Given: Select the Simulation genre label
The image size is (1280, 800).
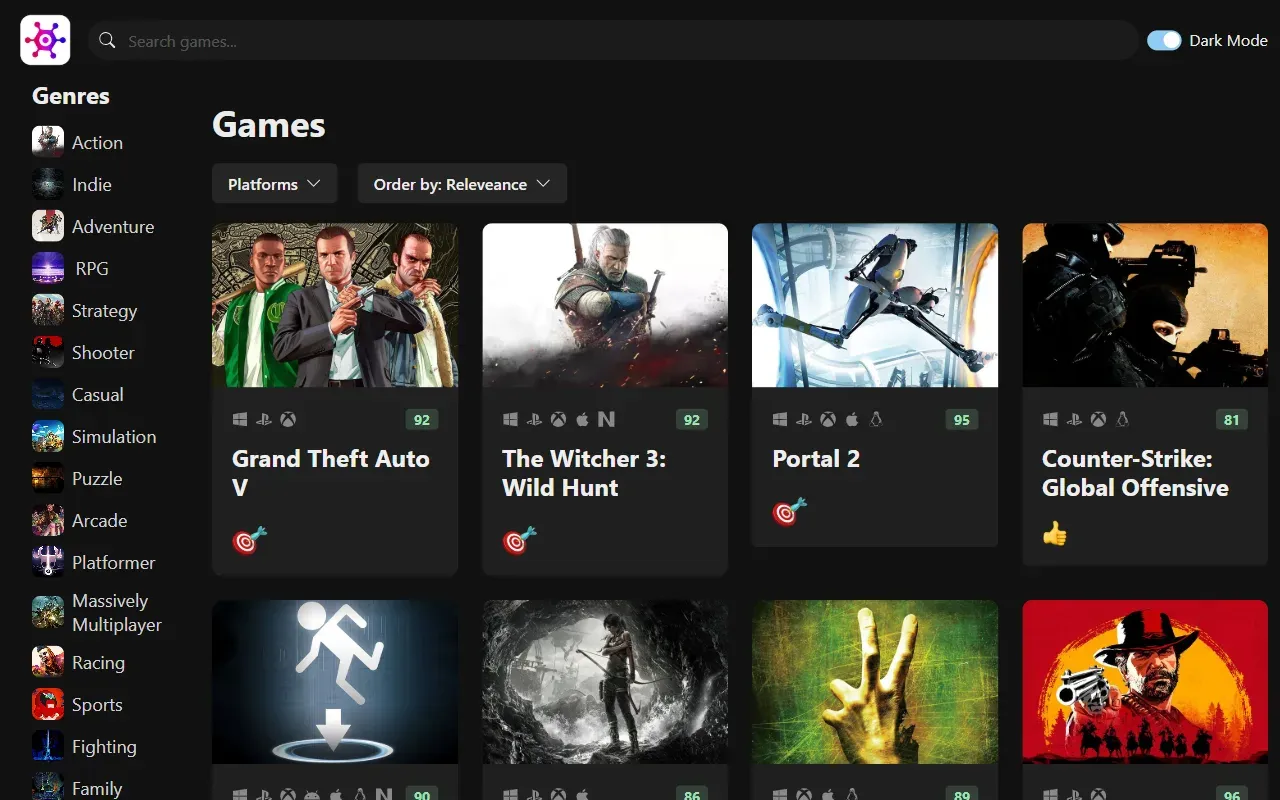Looking at the screenshot, I should (114, 437).
